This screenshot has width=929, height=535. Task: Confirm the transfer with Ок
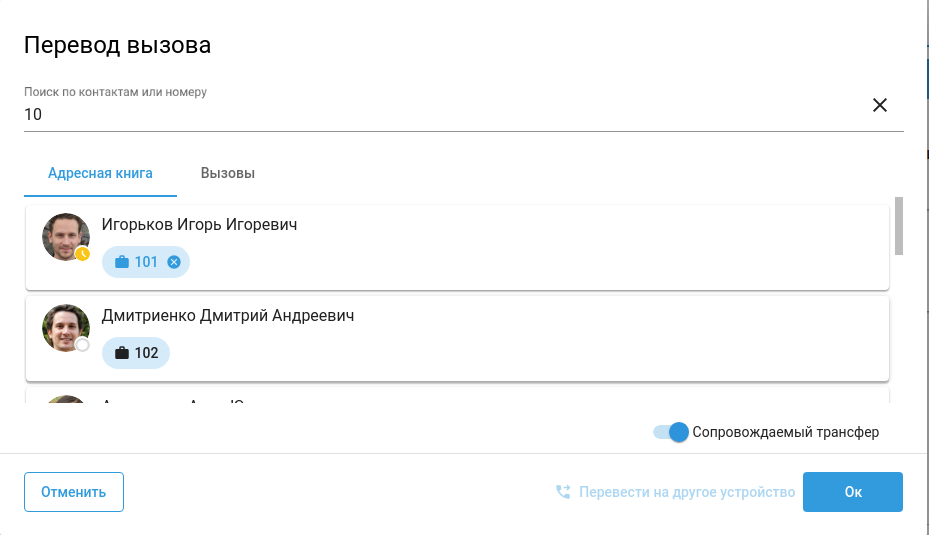[x=852, y=492]
